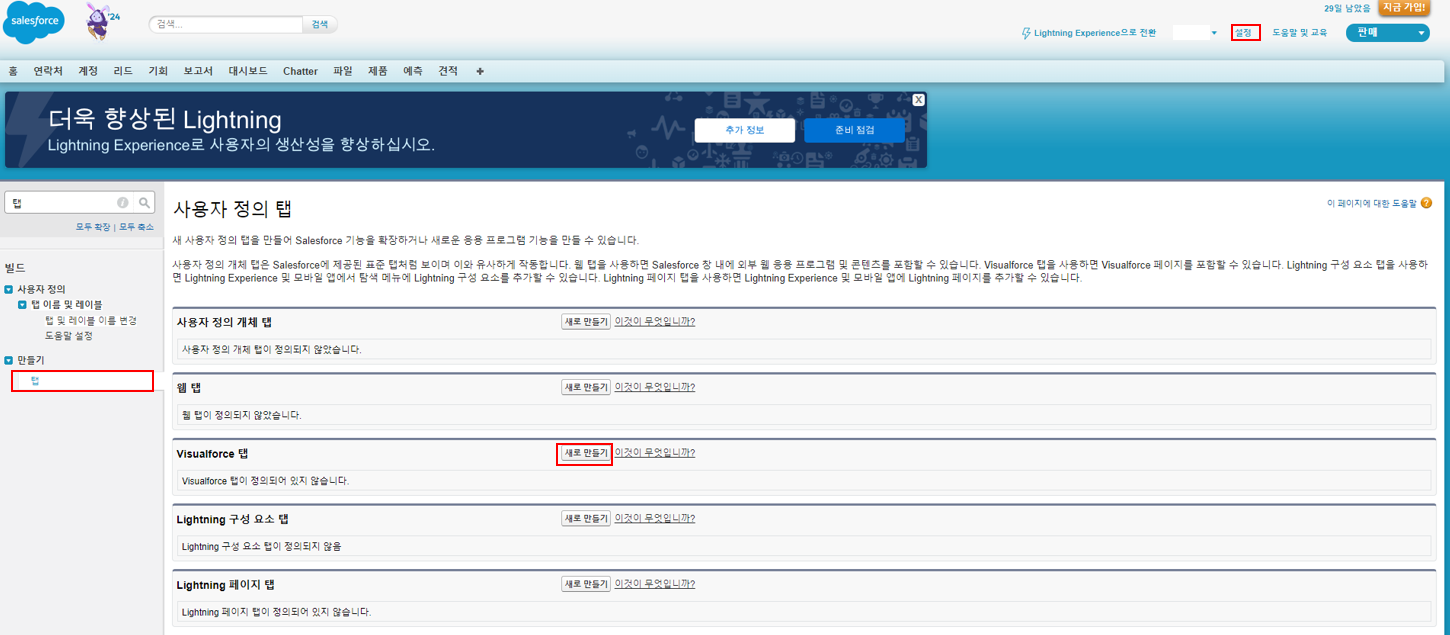Switch to the 예측 tab

413,71
